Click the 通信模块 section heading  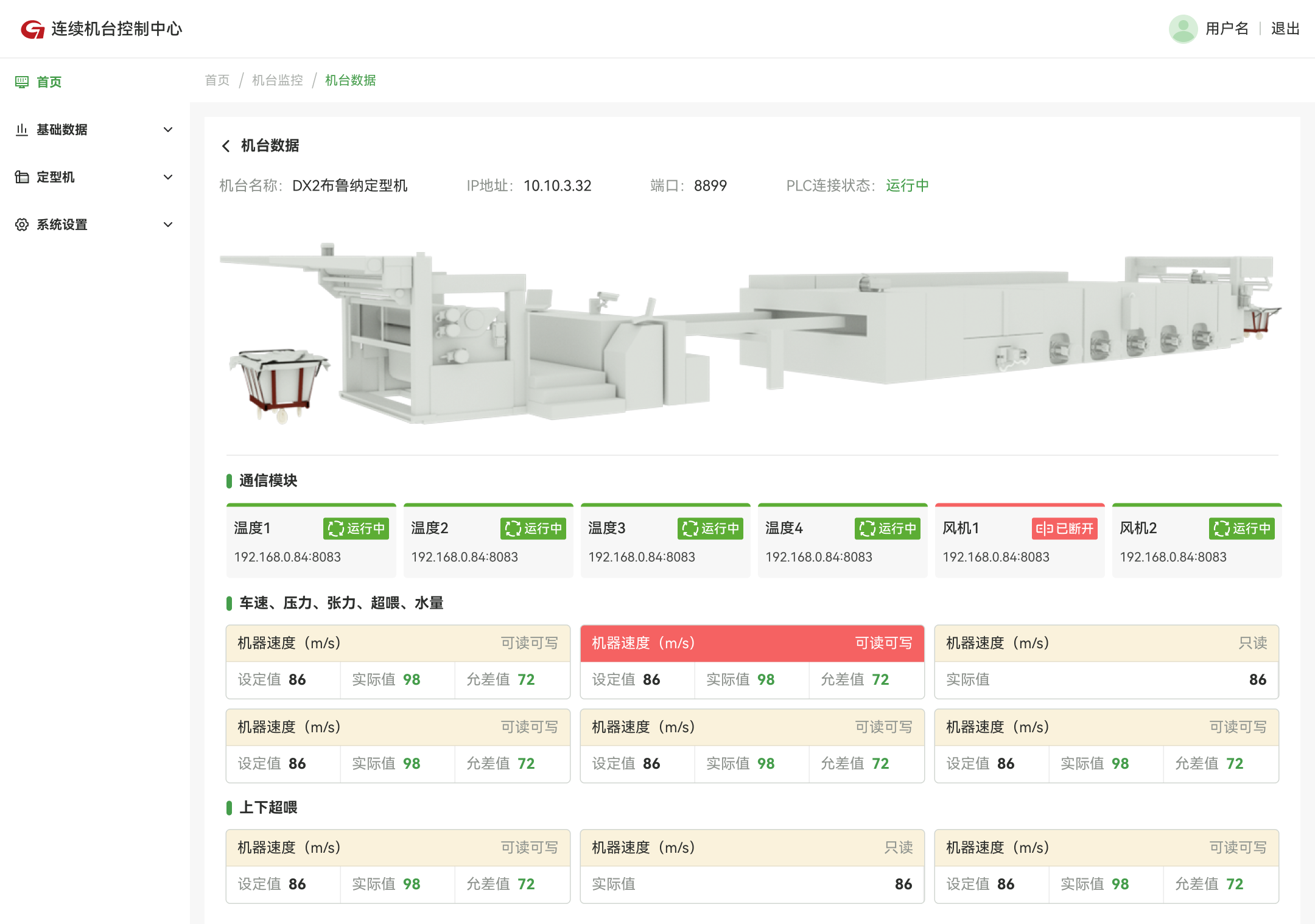pyautogui.click(x=268, y=480)
